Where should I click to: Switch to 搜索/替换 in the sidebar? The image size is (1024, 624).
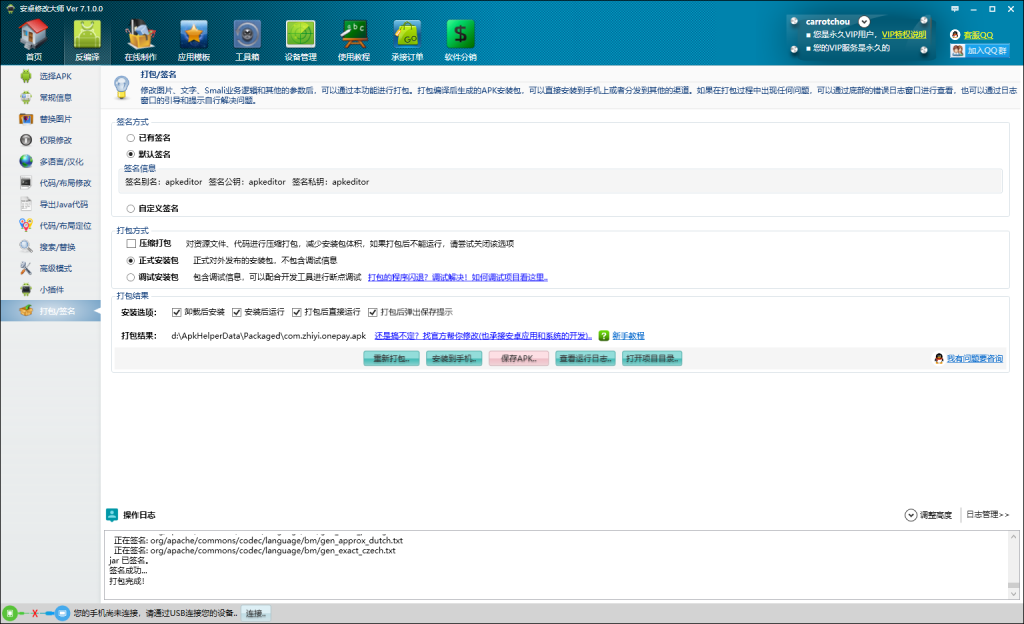coord(56,246)
